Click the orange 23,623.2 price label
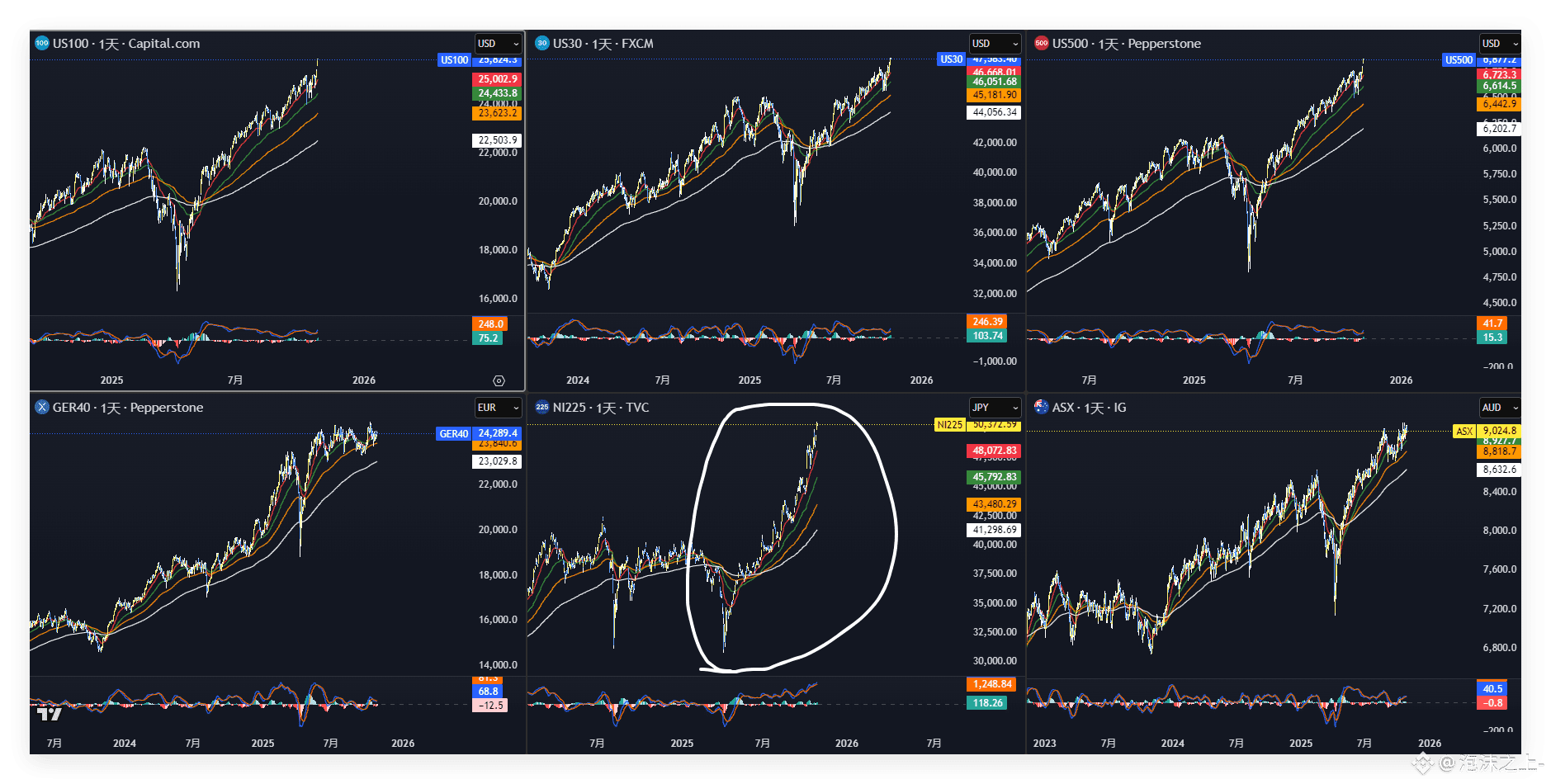The width and height of the screenshot is (1551, 784). click(x=498, y=113)
